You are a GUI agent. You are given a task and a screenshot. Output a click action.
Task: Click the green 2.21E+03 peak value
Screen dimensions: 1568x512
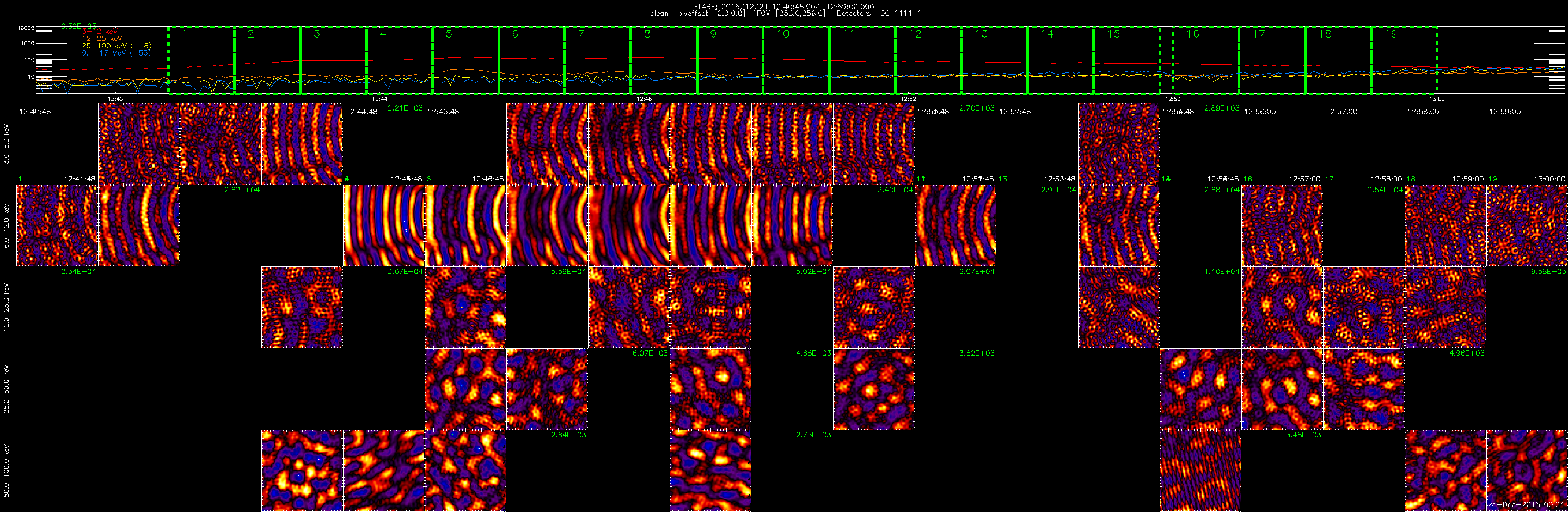pos(405,108)
